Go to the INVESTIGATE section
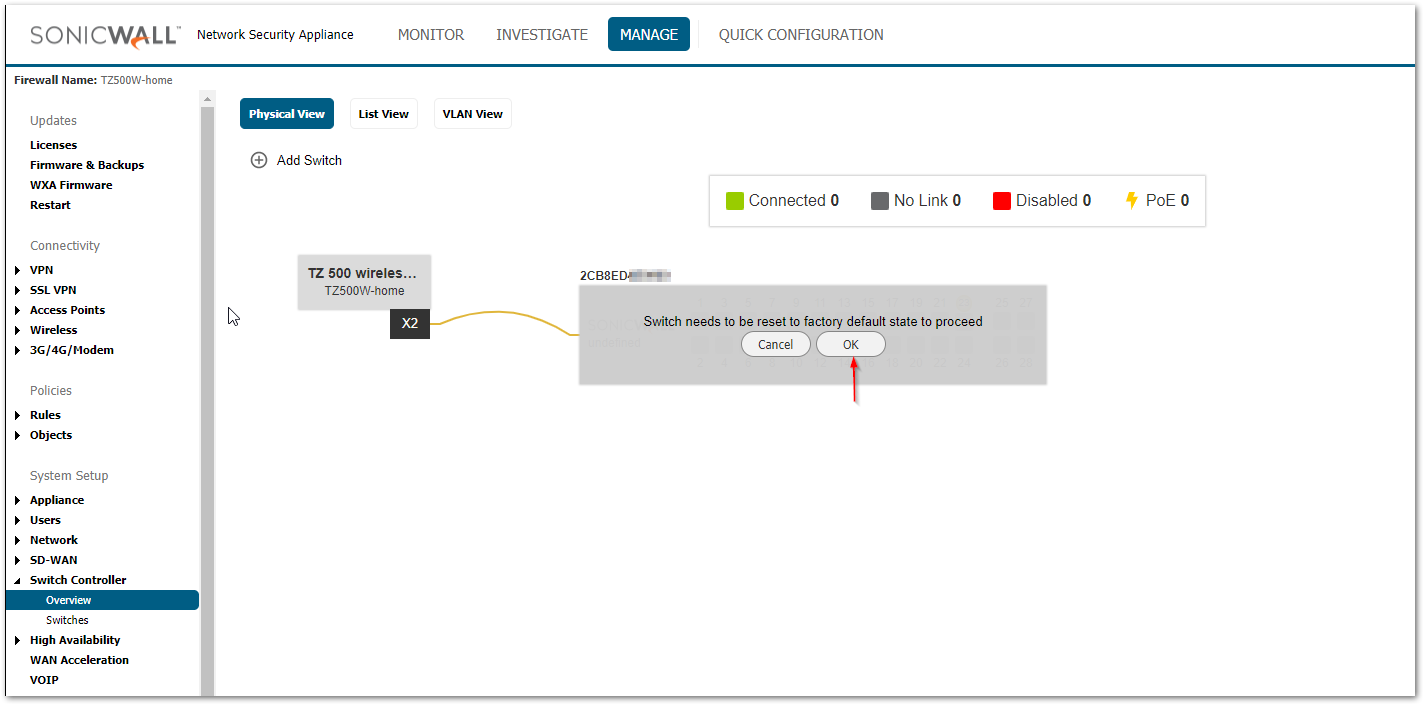This screenshot has height=705, width=1424. tap(542, 34)
